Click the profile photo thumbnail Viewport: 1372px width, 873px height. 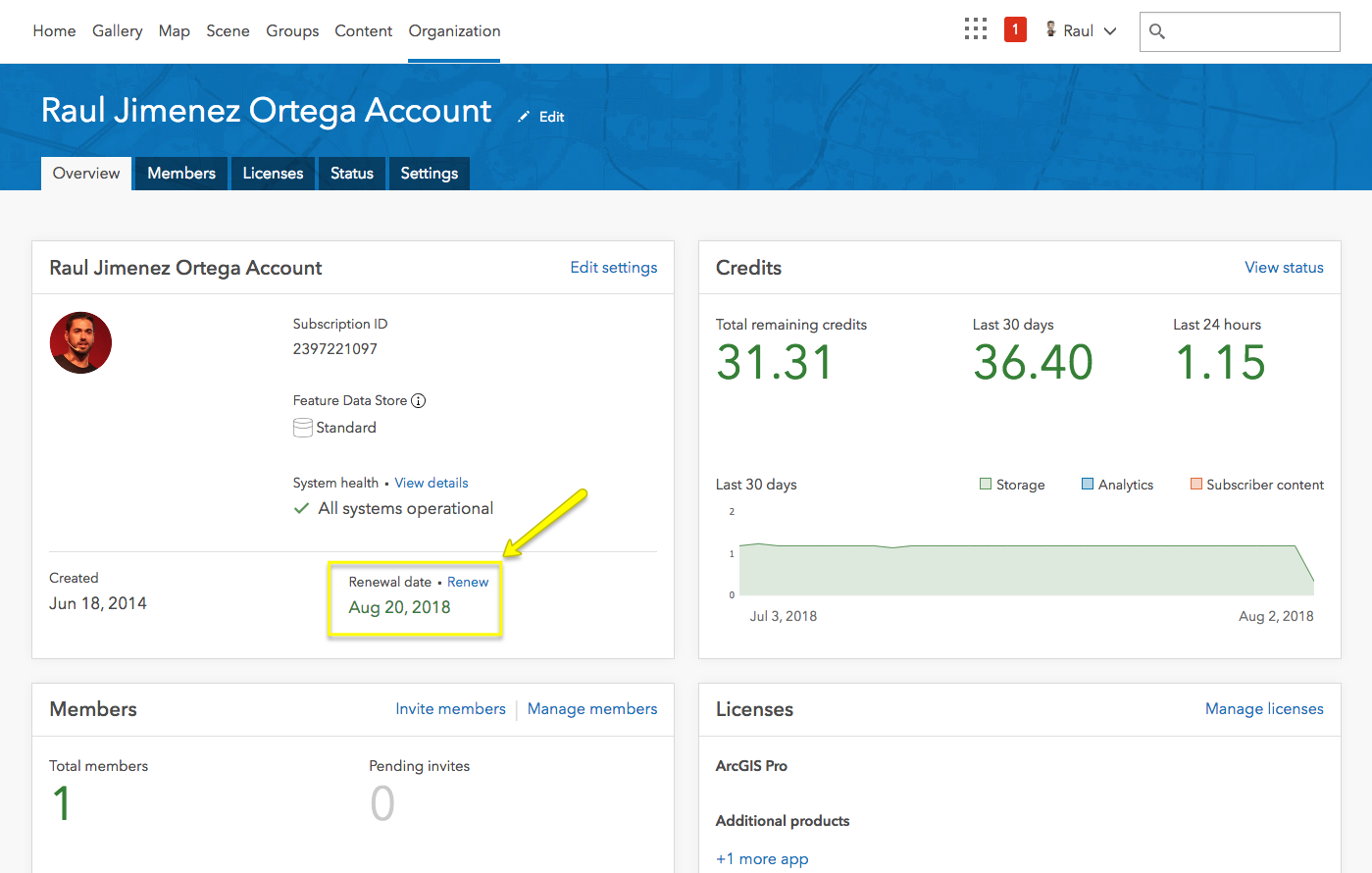coord(80,343)
